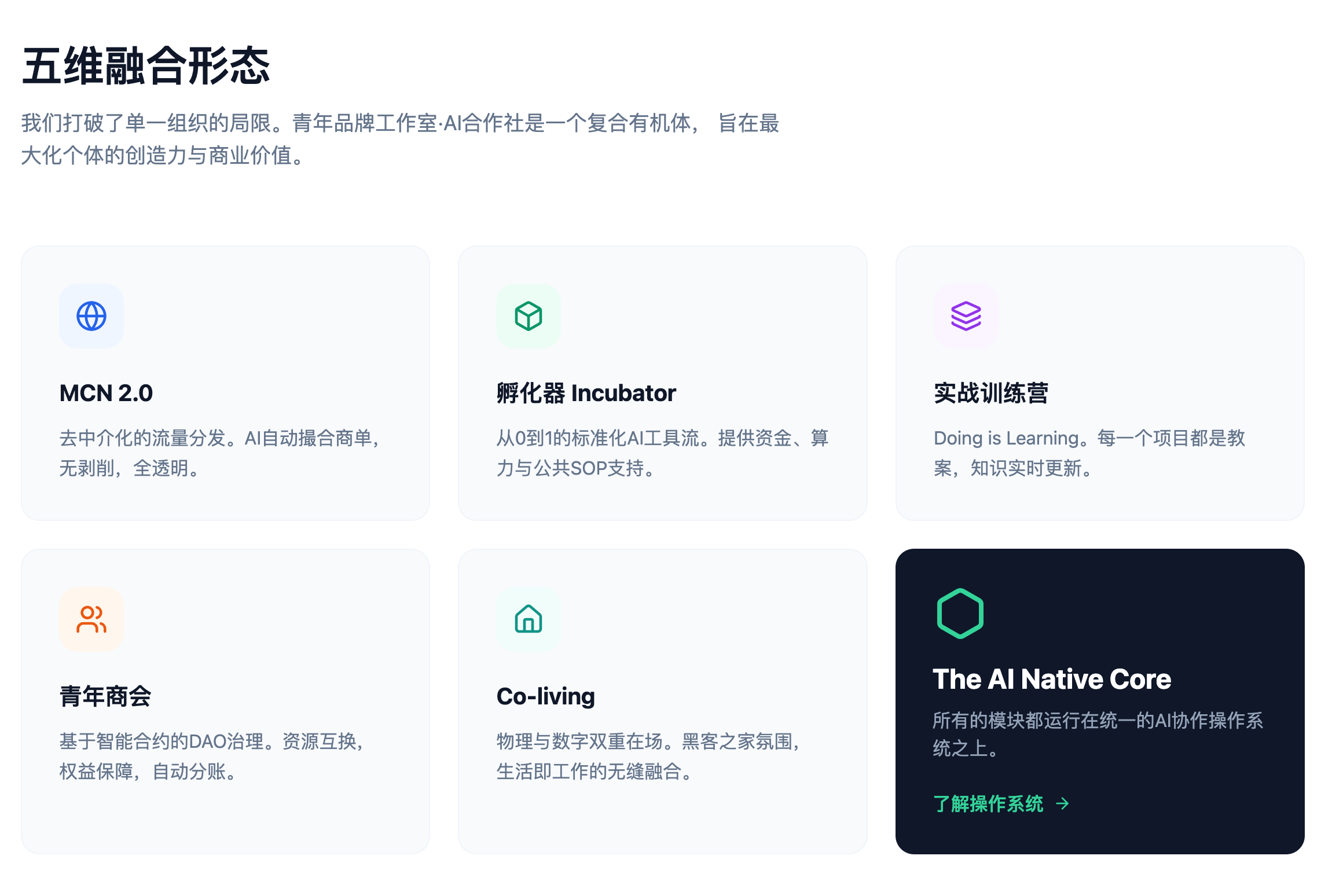This screenshot has width=1321, height=896.
Task: Click the 实战训练营 card title
Action: [990, 393]
